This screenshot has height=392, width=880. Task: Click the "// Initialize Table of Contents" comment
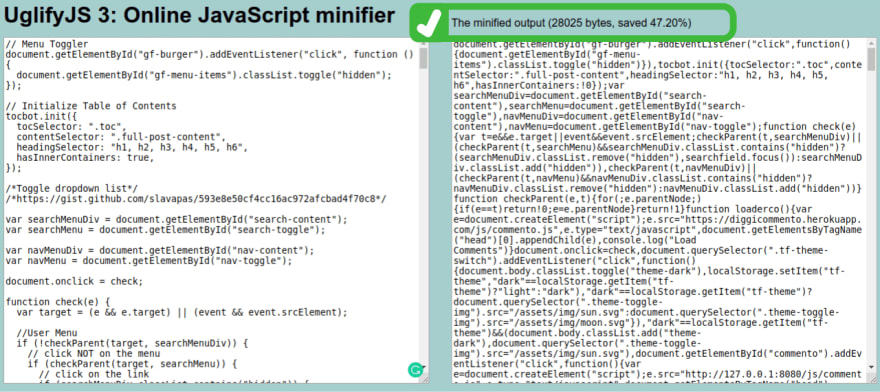click(x=91, y=106)
